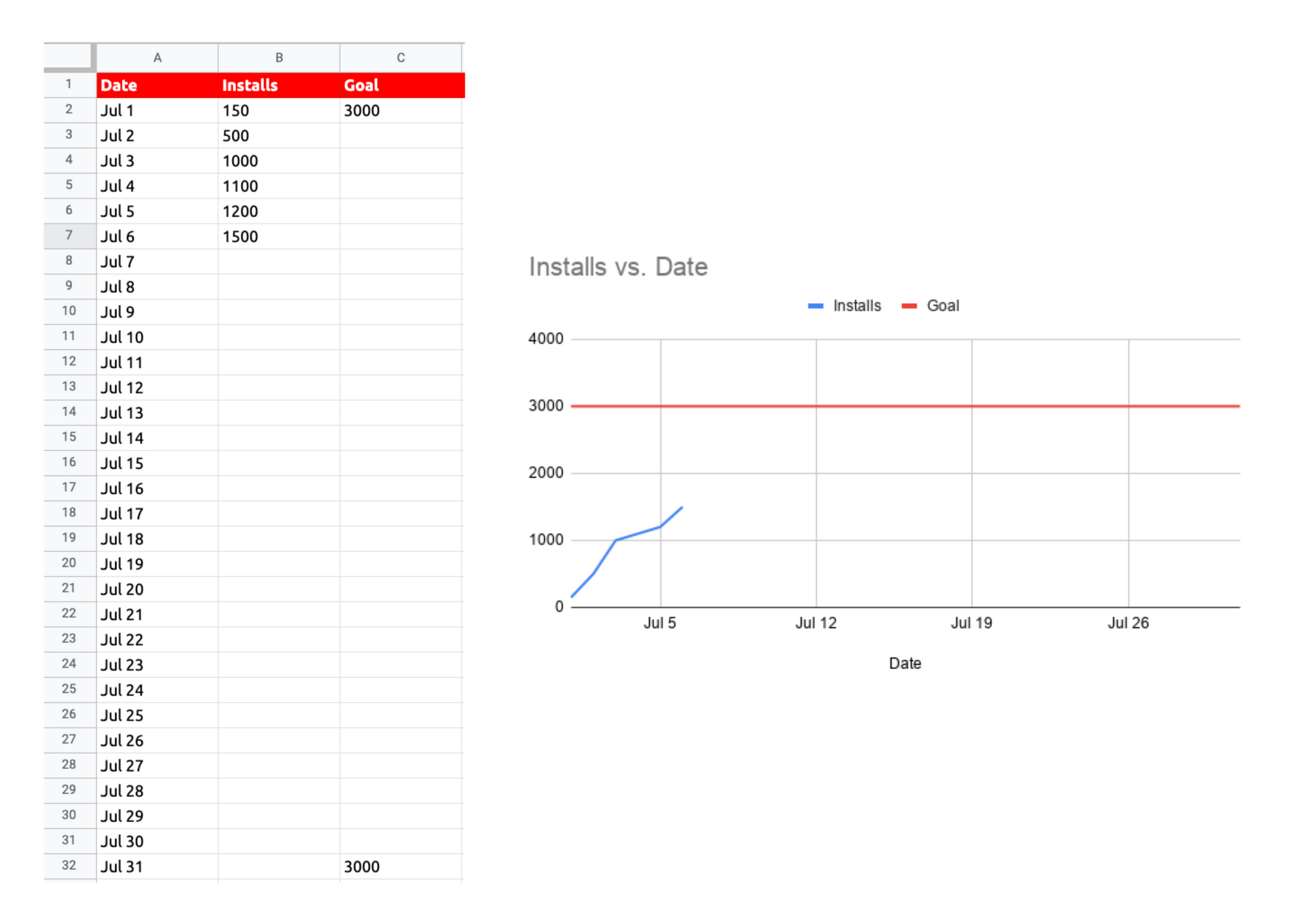Select row header 32
Screen dimensions: 1307x924
69,865
